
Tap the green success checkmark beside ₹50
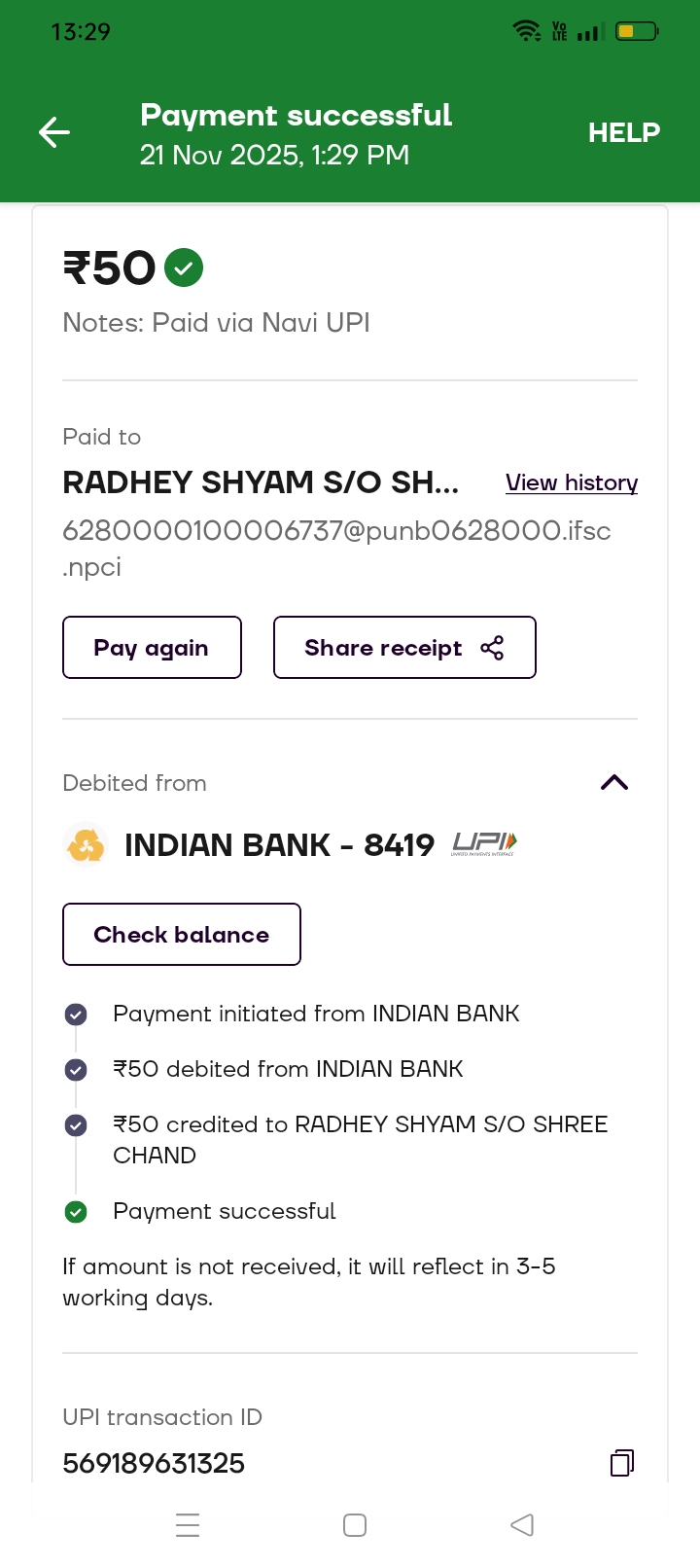tap(184, 267)
